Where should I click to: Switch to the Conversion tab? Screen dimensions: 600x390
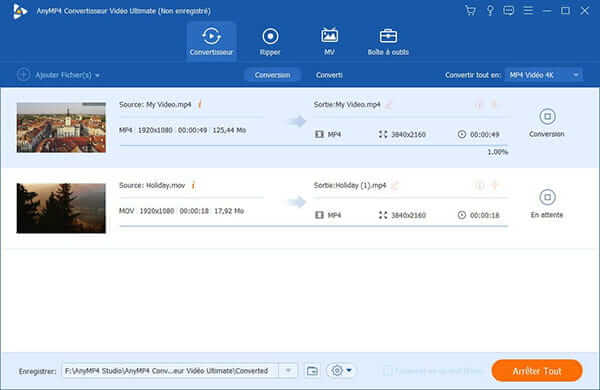tap(272, 75)
